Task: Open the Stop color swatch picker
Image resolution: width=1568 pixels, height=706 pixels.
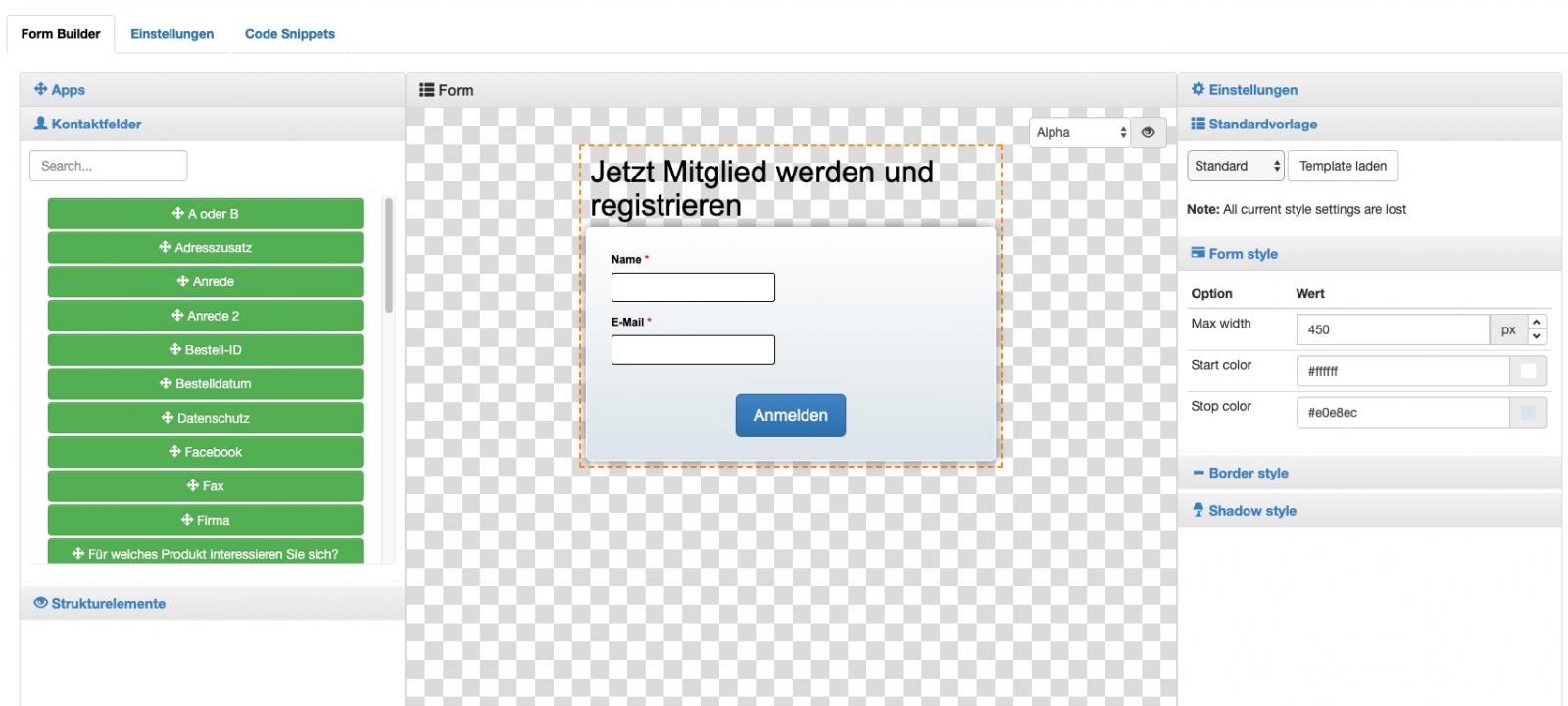Action: point(1528,412)
